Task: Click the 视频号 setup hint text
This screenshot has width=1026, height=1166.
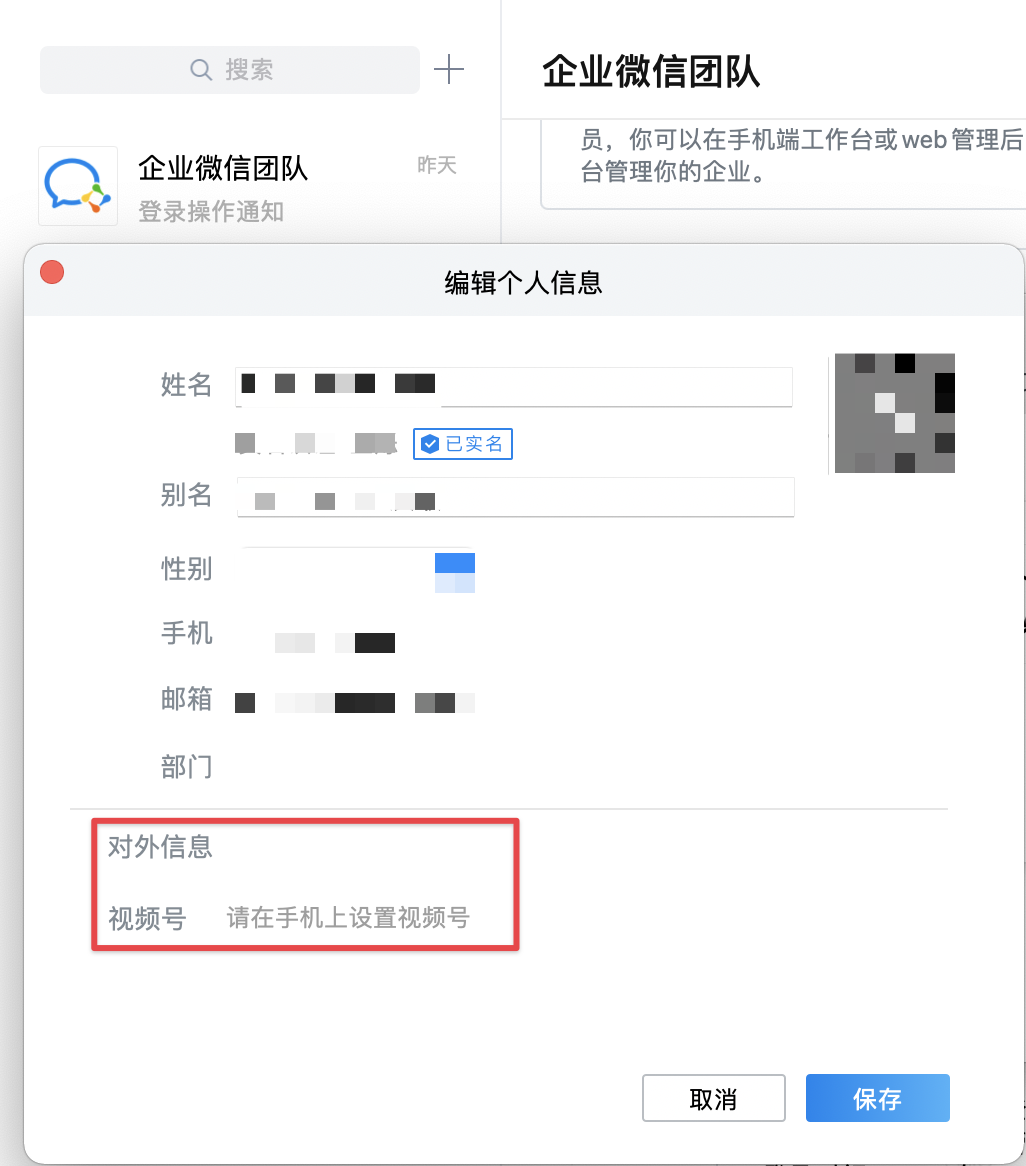Action: 348,918
